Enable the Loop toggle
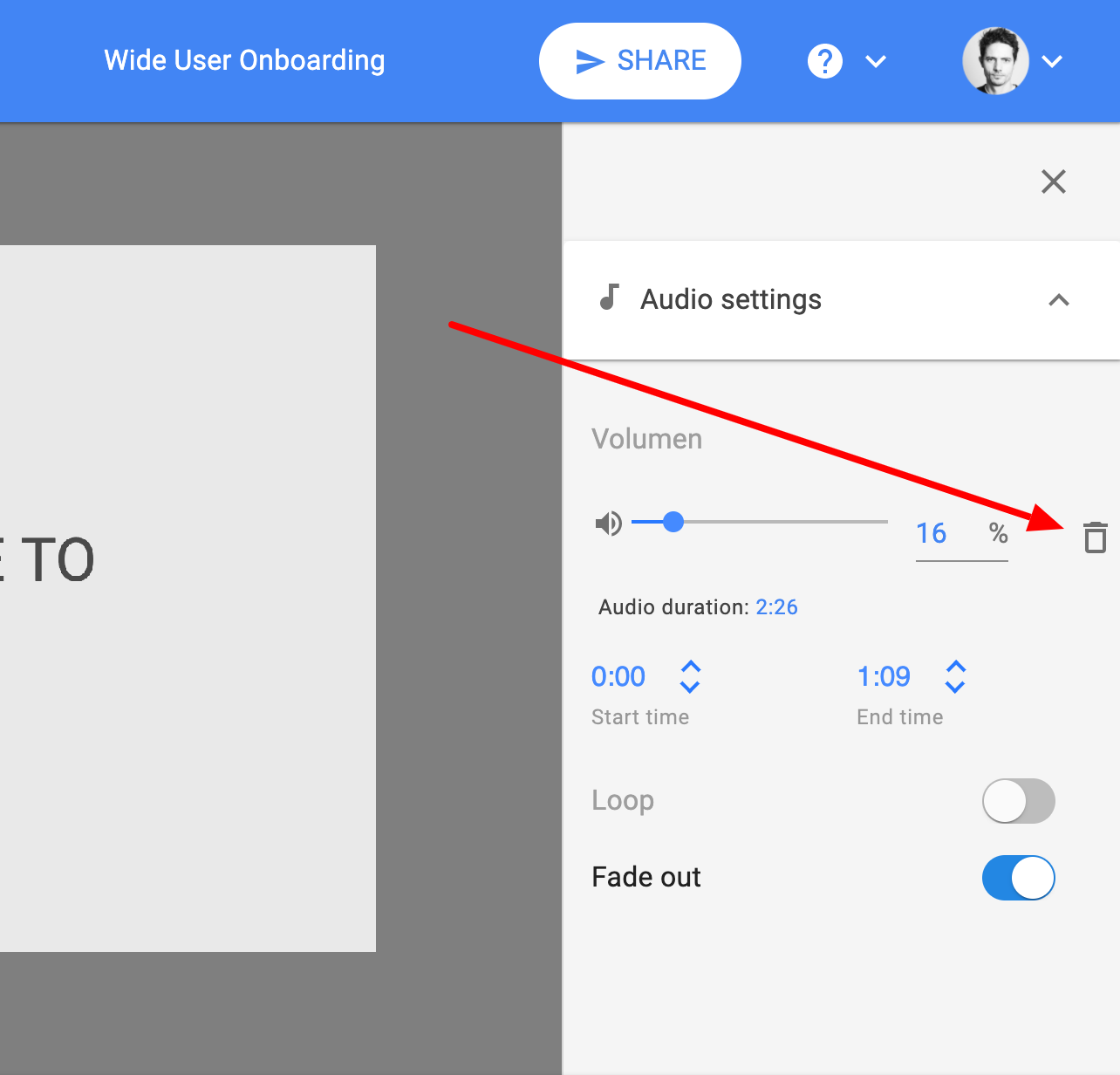The height and width of the screenshot is (1075, 1120). 1018,801
